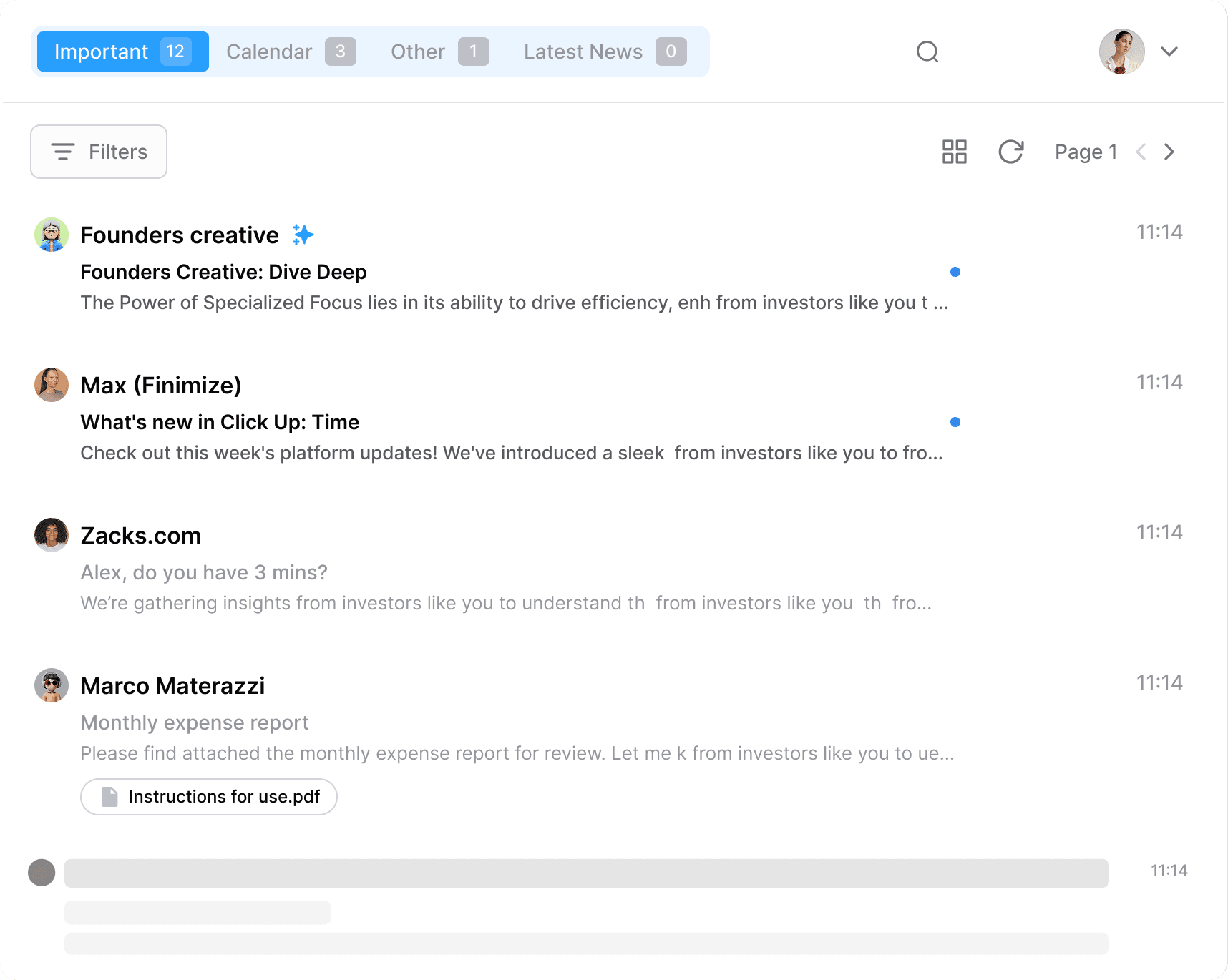1228x980 pixels.
Task: Open email Alex, do you have 3 mins?
Action: tap(204, 572)
